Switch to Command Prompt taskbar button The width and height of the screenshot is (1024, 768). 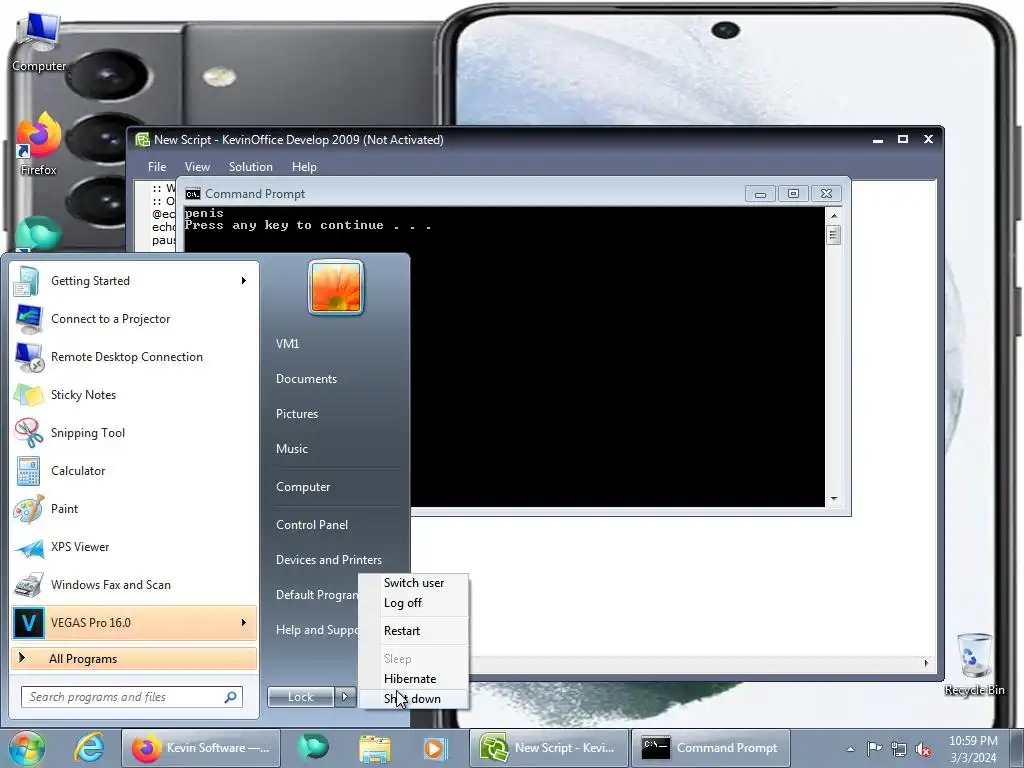click(711, 748)
